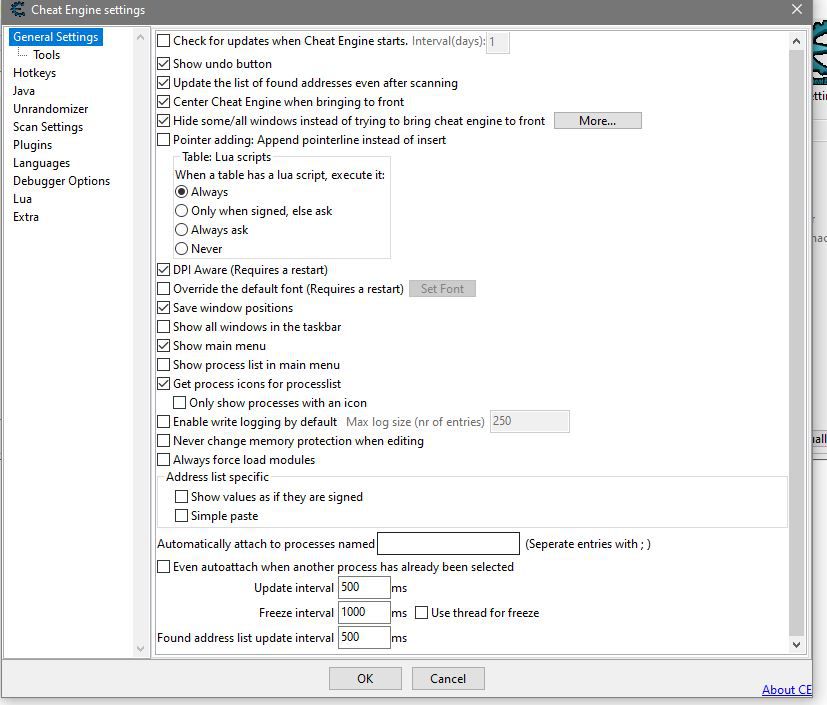Enable Check for updates when Cheat Engine starts
The height and width of the screenshot is (705, 827).
(x=164, y=41)
